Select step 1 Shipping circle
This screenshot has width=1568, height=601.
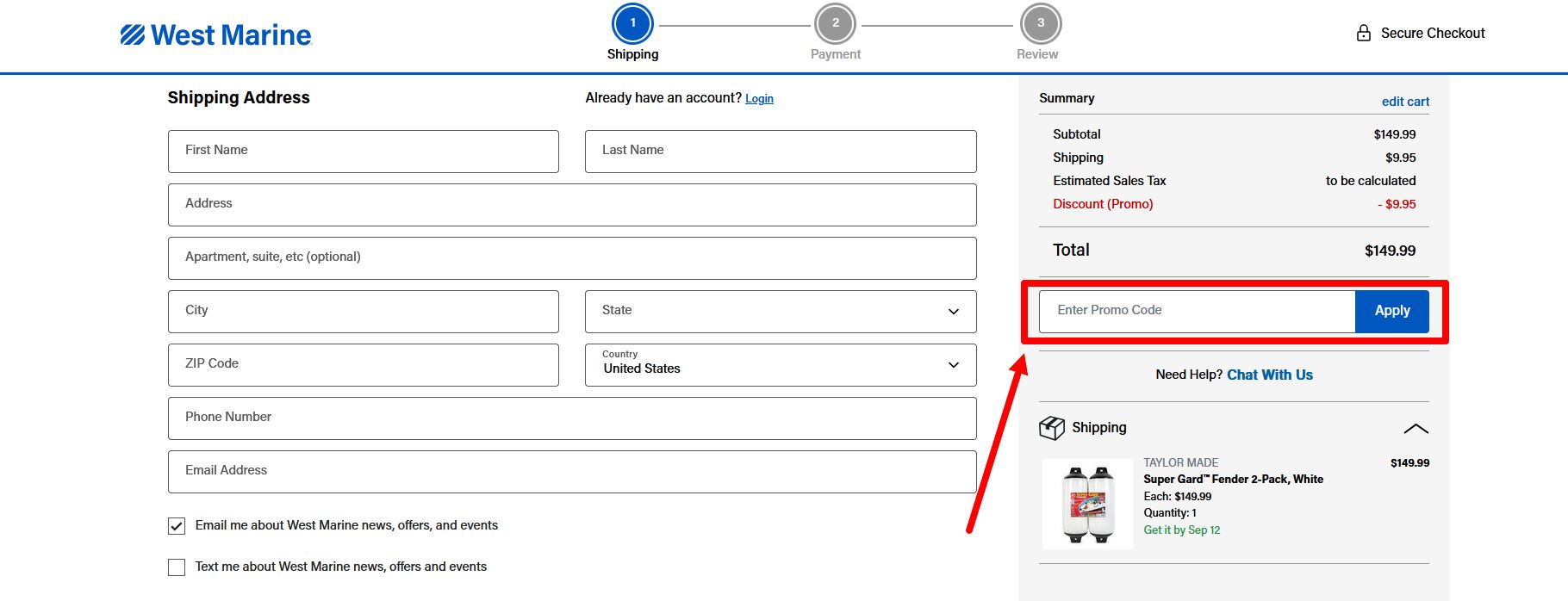(632, 23)
